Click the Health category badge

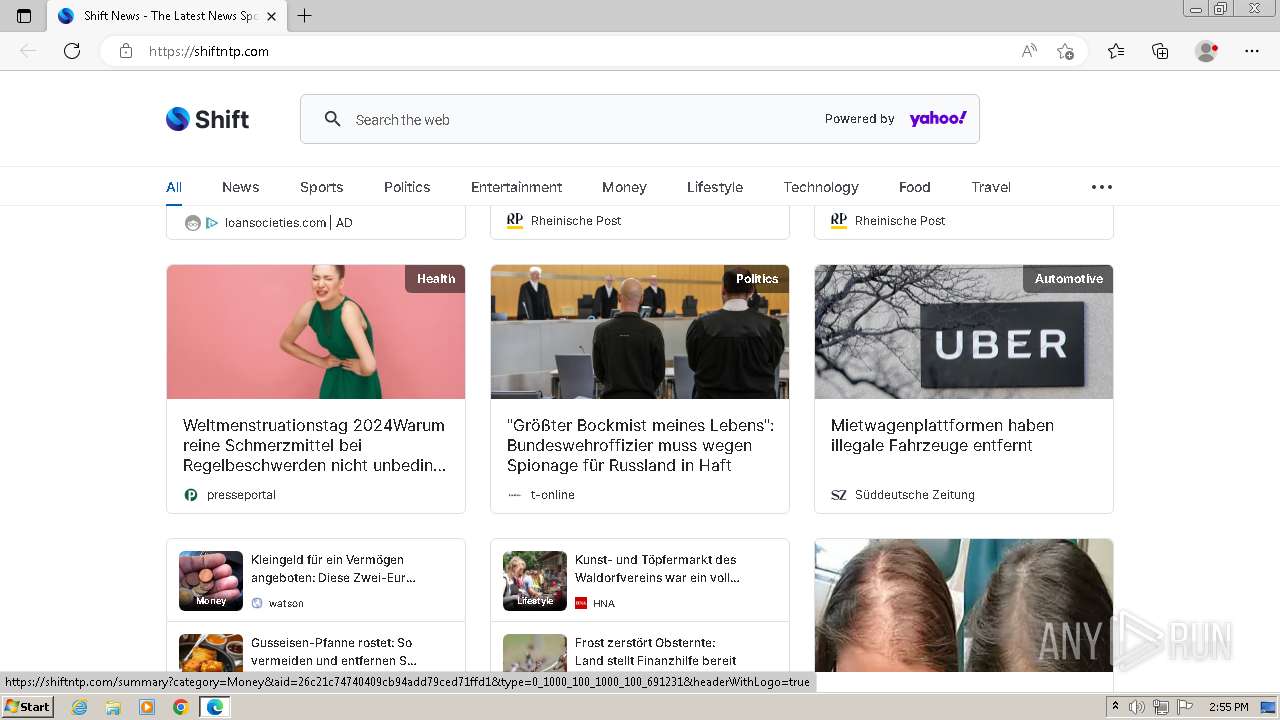pos(435,279)
